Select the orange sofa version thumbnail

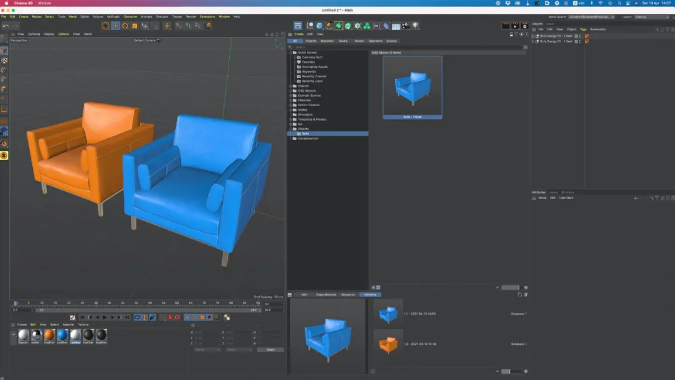[x=388, y=344]
